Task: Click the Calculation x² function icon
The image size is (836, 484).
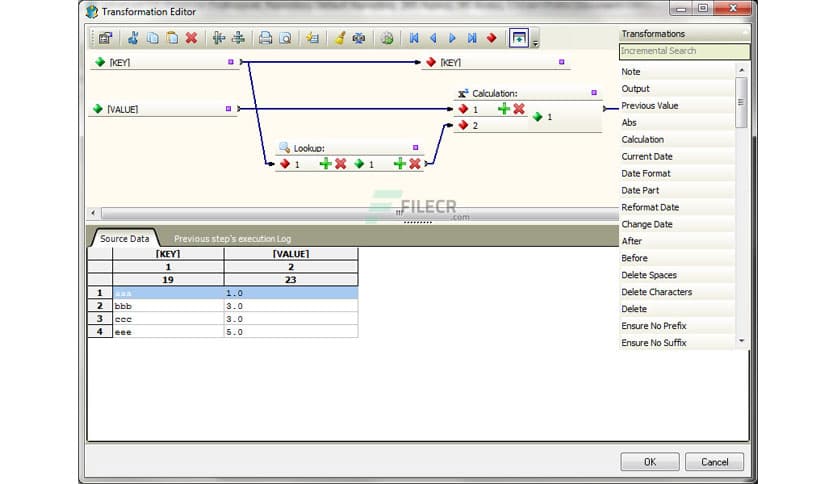Action: tap(463, 93)
